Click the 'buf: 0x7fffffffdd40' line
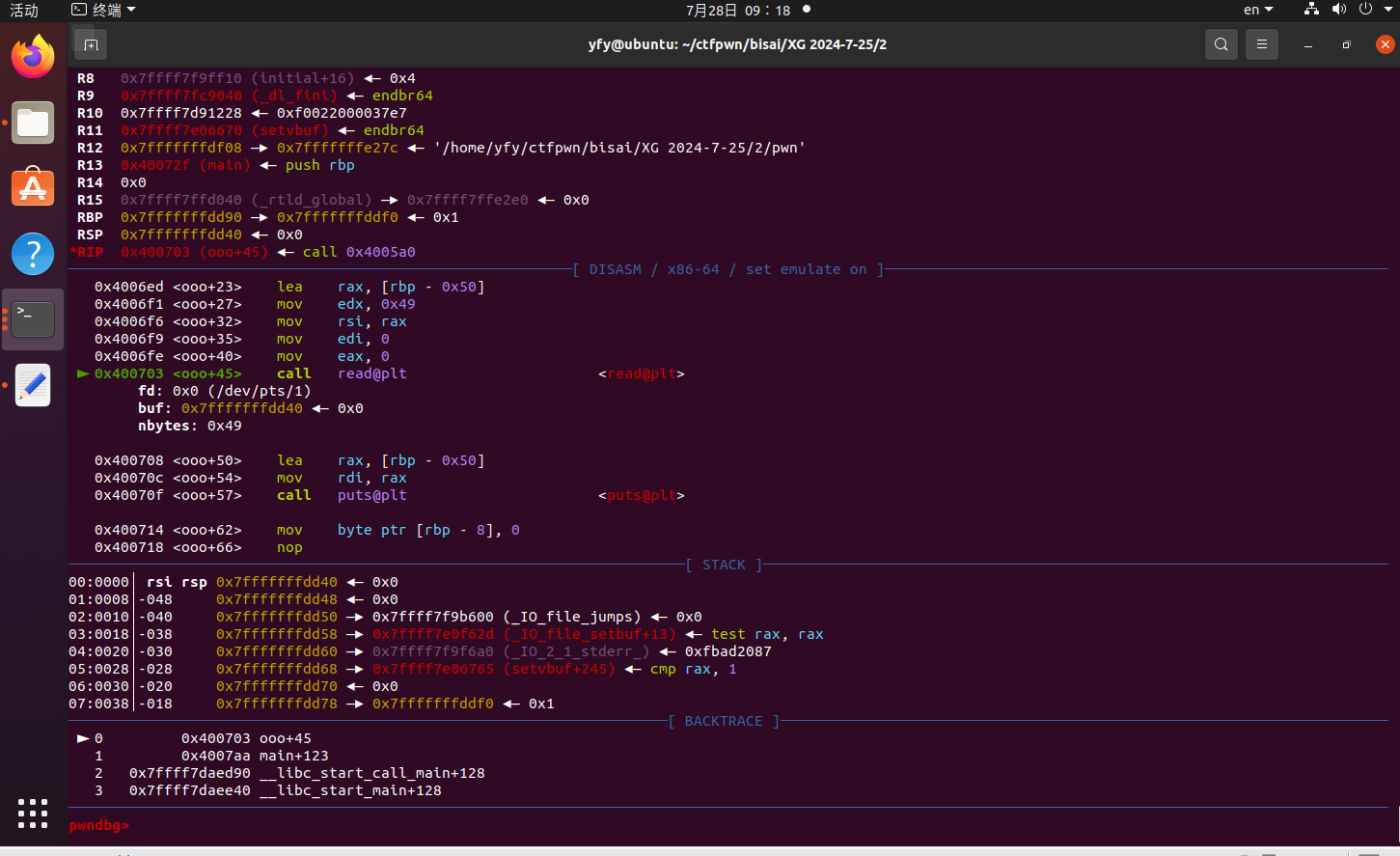 click(x=251, y=408)
